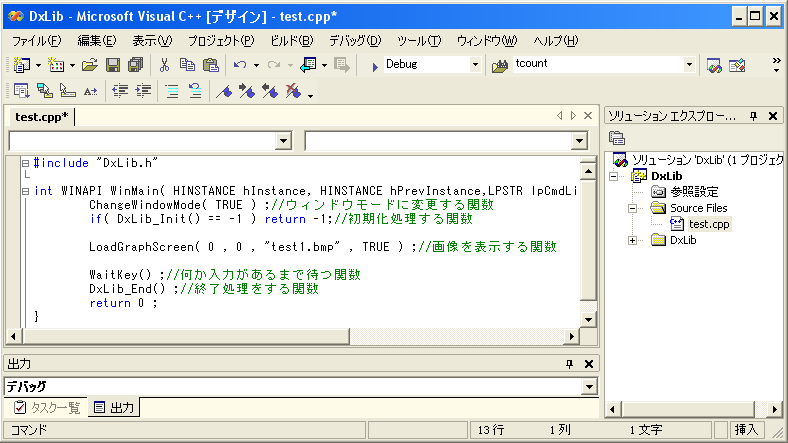Open the Navigate Backward dropdown arrow
Image resolution: width=788 pixels, height=443 pixels.
324,65
